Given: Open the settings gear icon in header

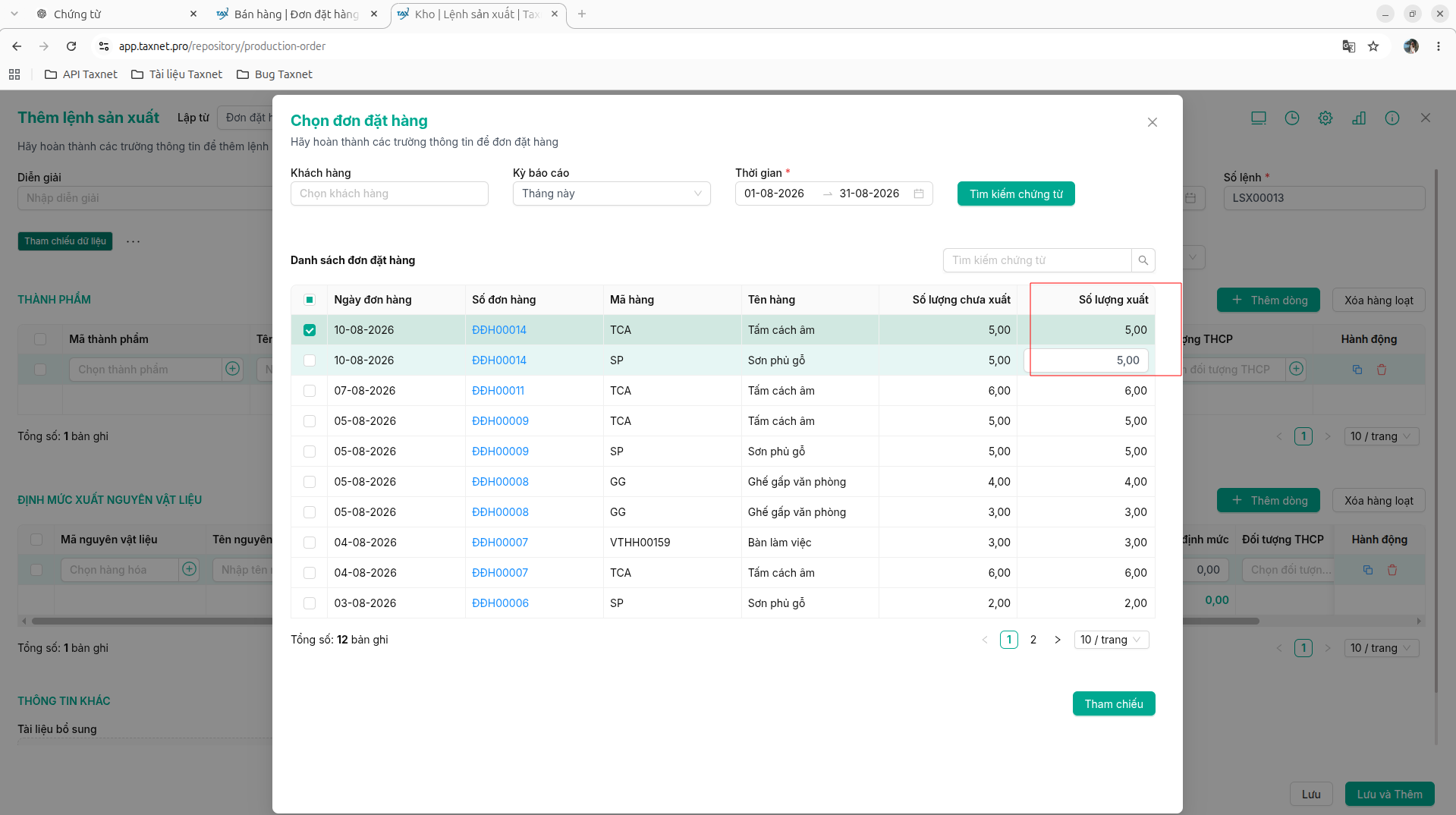Looking at the screenshot, I should 1325,118.
